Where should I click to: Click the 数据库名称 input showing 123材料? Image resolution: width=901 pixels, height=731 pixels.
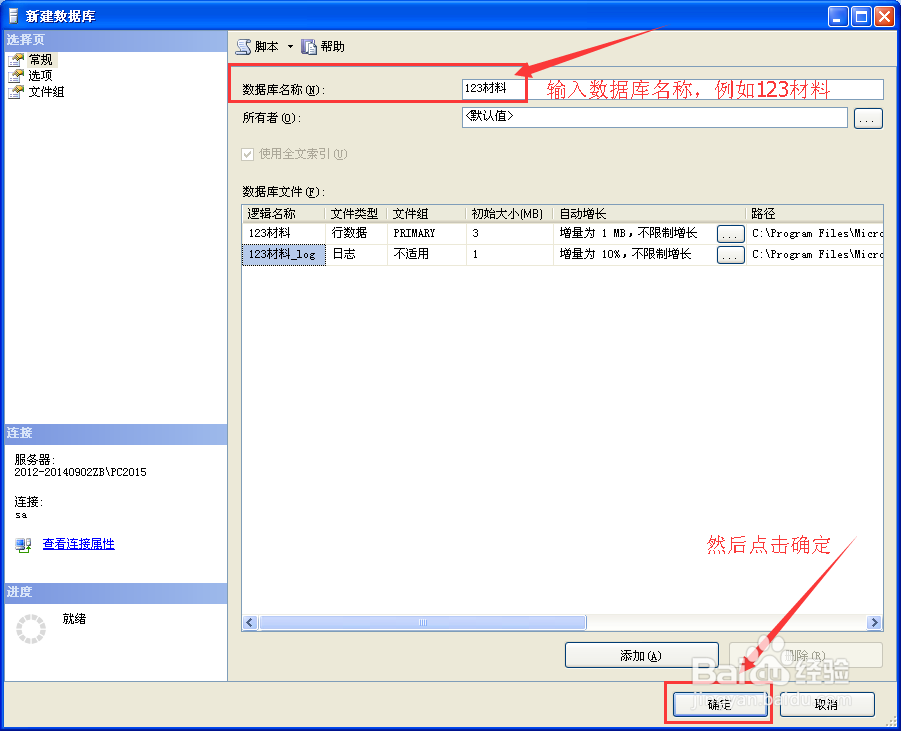coord(493,88)
